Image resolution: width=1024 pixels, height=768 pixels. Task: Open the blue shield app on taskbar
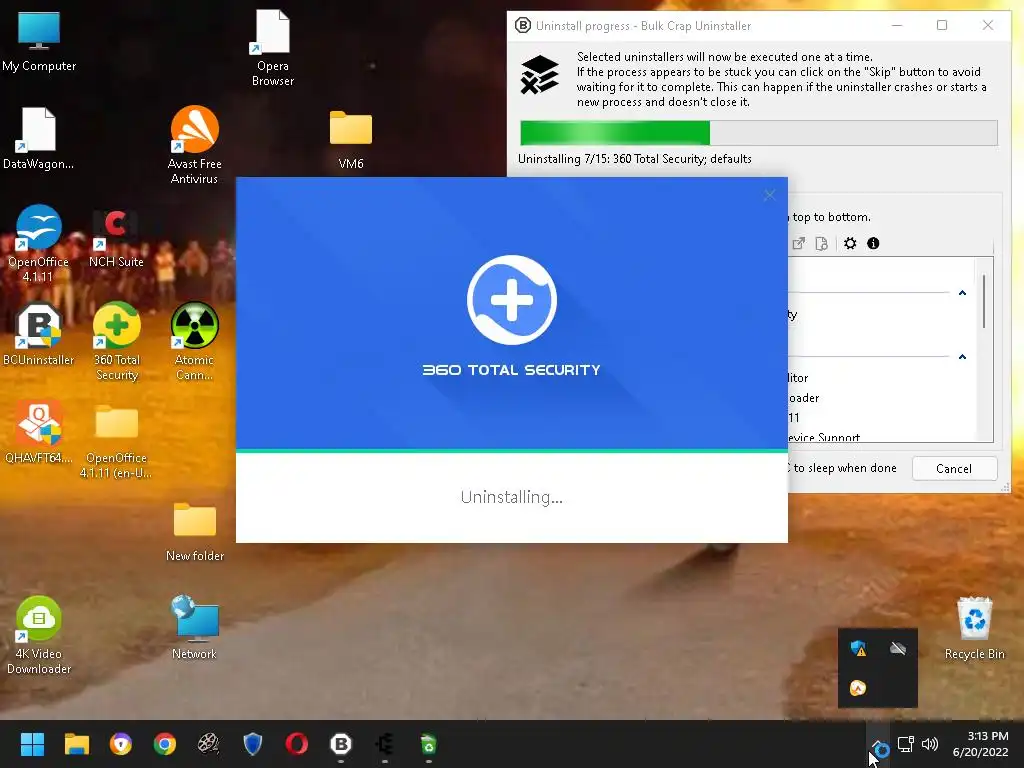[x=253, y=744]
